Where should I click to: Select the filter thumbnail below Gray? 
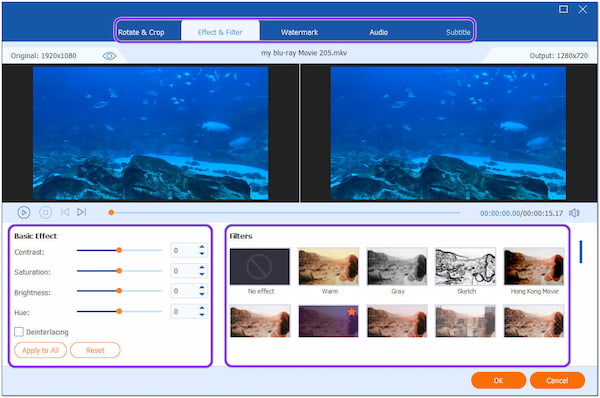coord(397,321)
